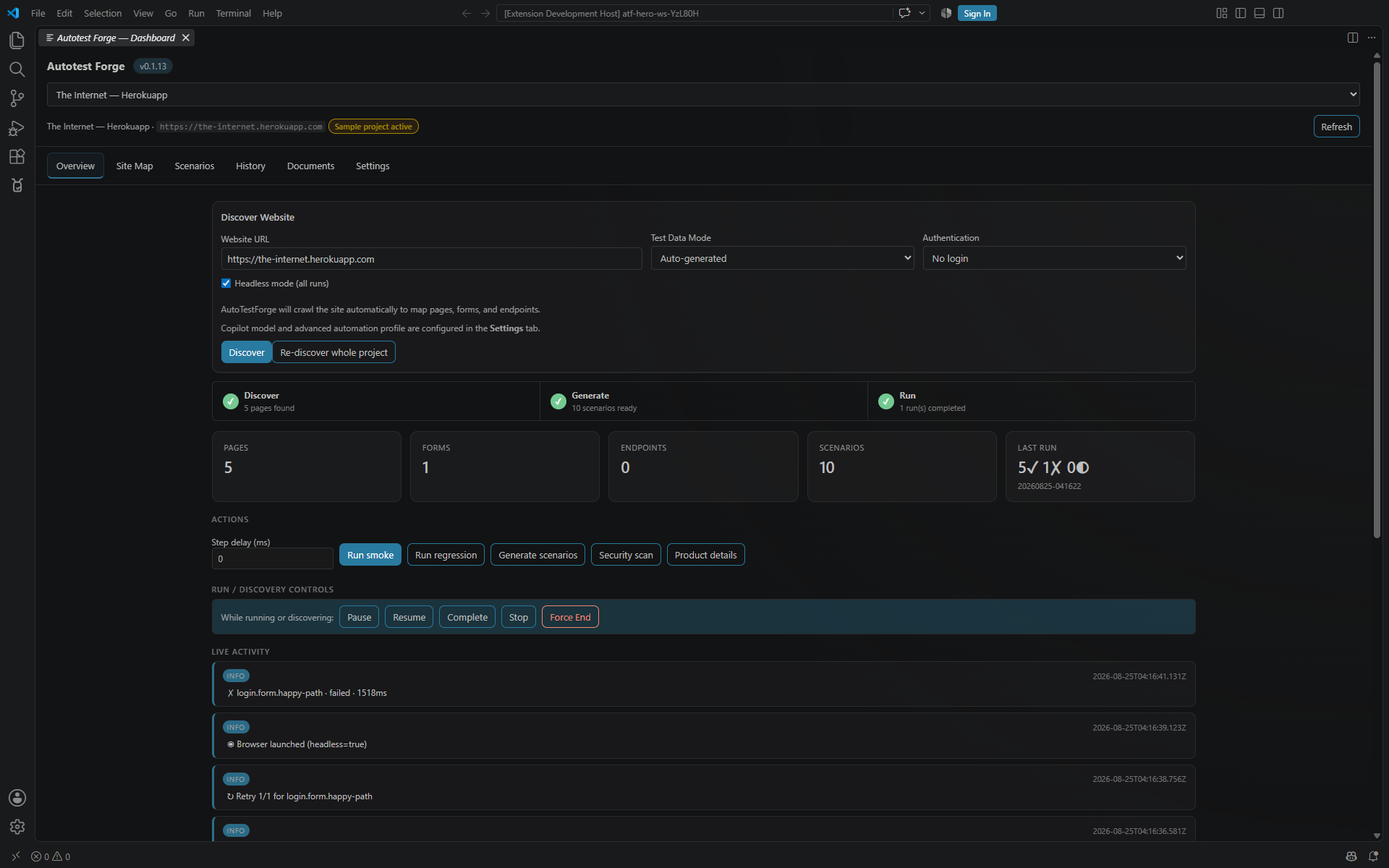Screen dimensions: 1389x868
Task: Toggle the bottom panel
Action: (1260, 13)
